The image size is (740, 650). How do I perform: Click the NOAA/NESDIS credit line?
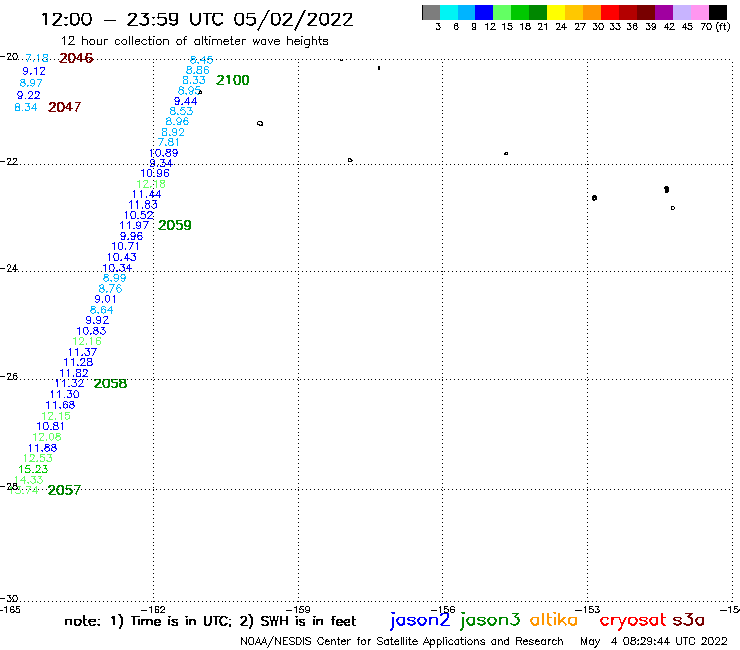point(402,641)
